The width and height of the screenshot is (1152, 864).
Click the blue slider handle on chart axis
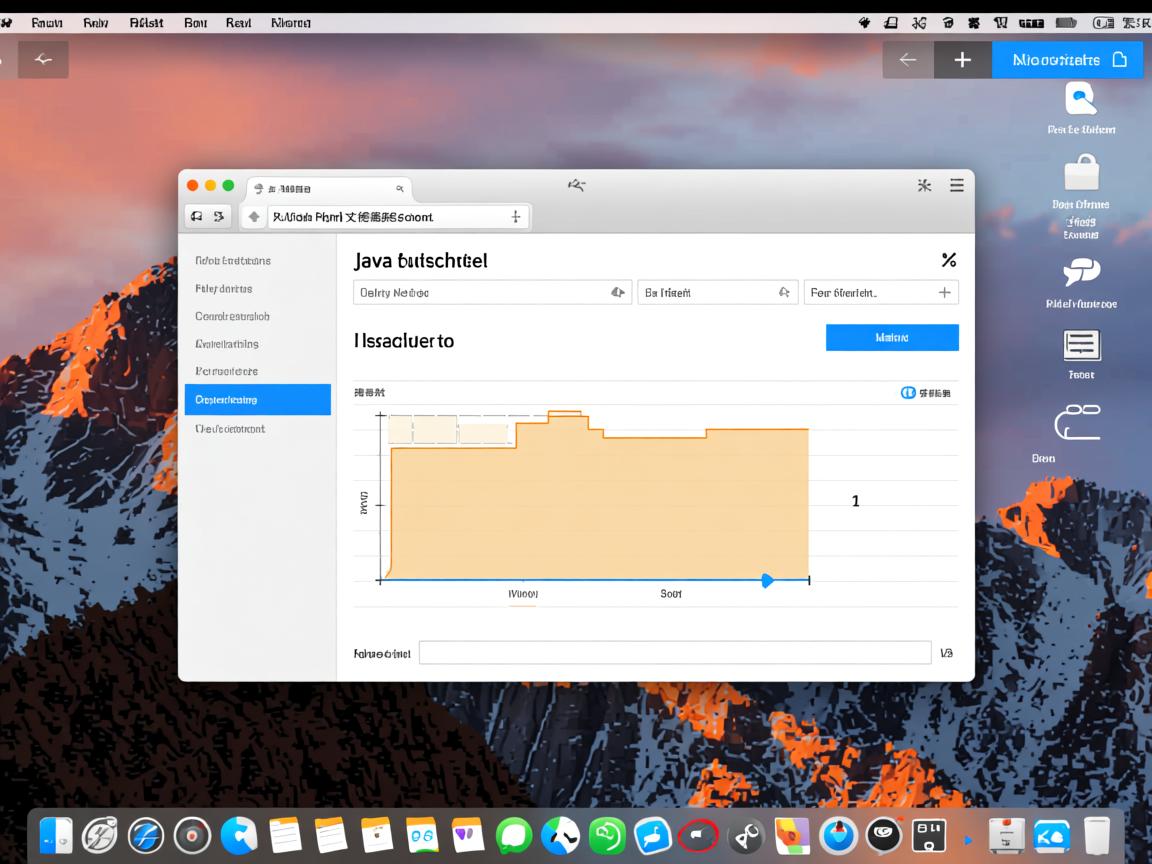tap(767, 580)
